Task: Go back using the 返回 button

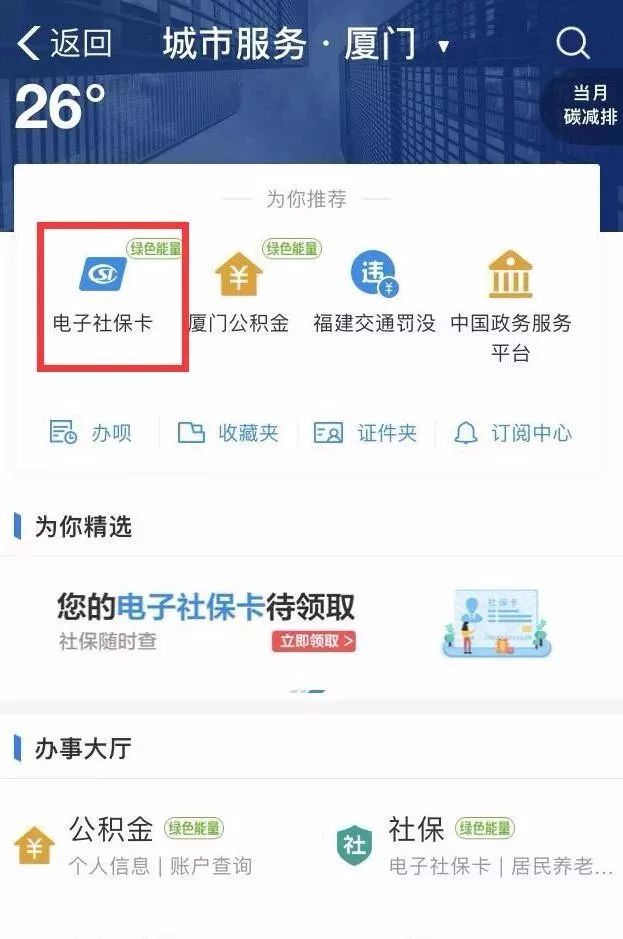Action: 64,43
